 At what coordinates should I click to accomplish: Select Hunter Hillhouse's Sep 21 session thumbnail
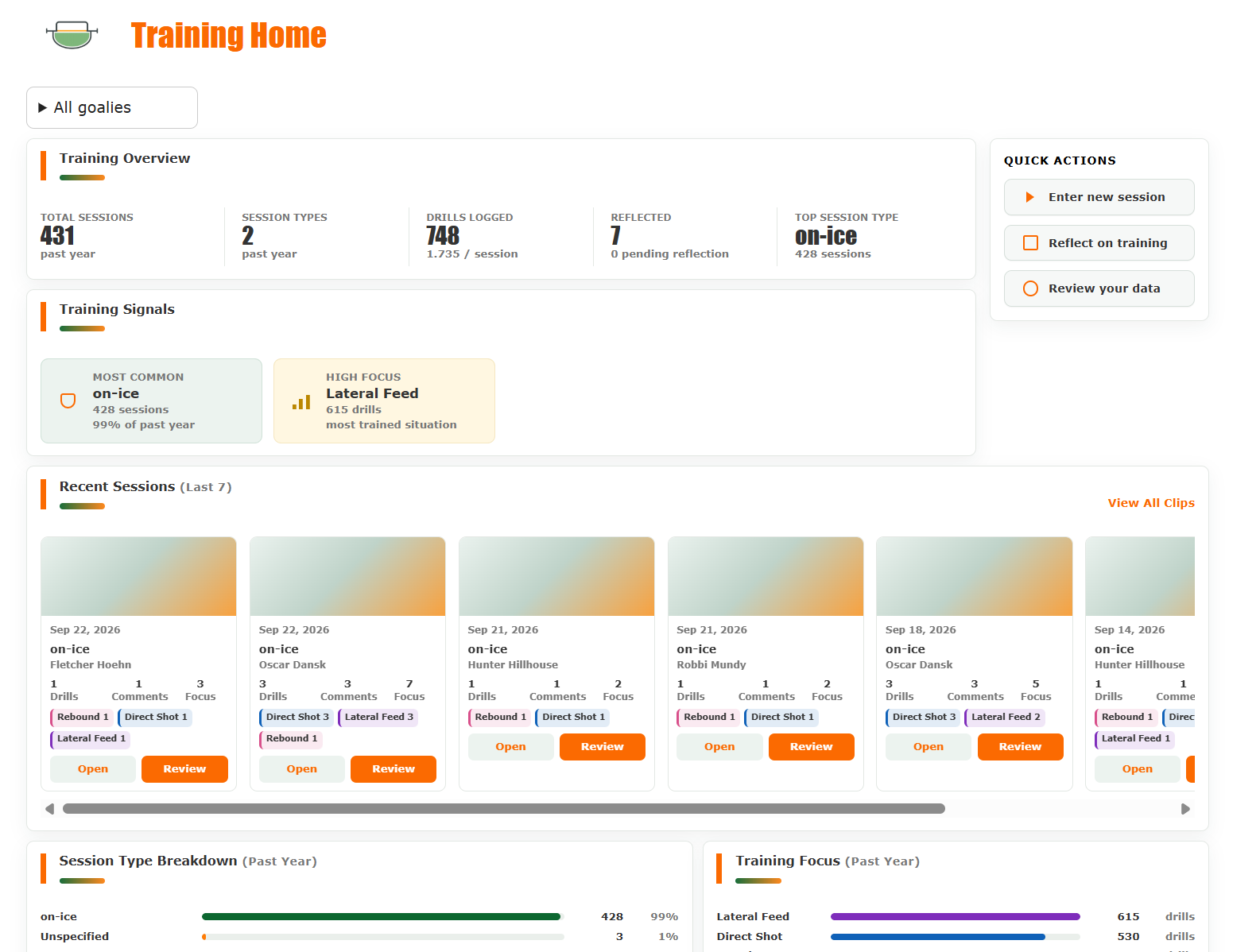(556, 576)
